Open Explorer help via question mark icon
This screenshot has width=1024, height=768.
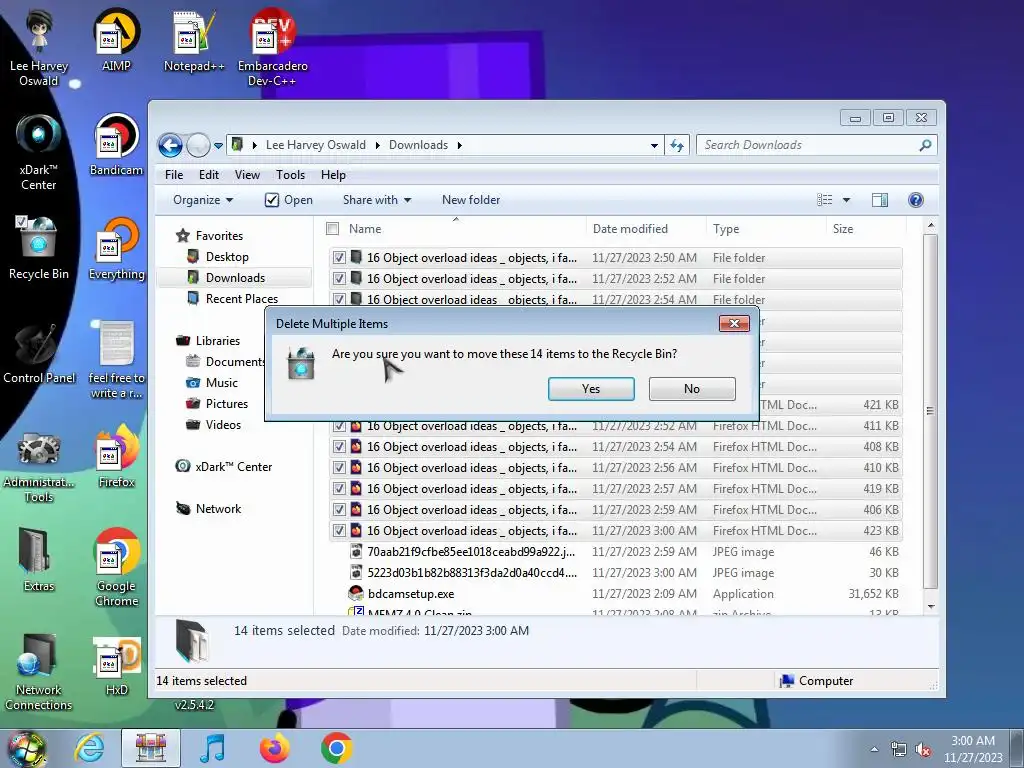coord(916,200)
